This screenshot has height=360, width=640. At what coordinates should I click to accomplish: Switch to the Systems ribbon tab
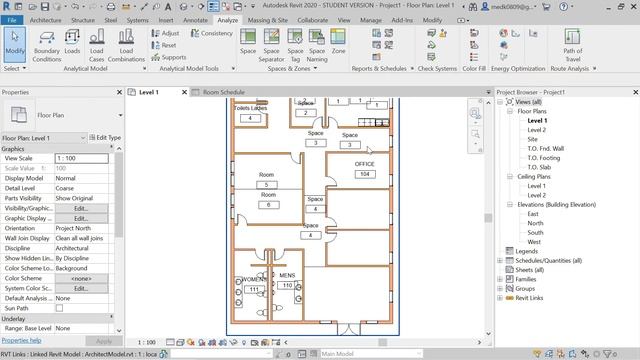coord(138,20)
